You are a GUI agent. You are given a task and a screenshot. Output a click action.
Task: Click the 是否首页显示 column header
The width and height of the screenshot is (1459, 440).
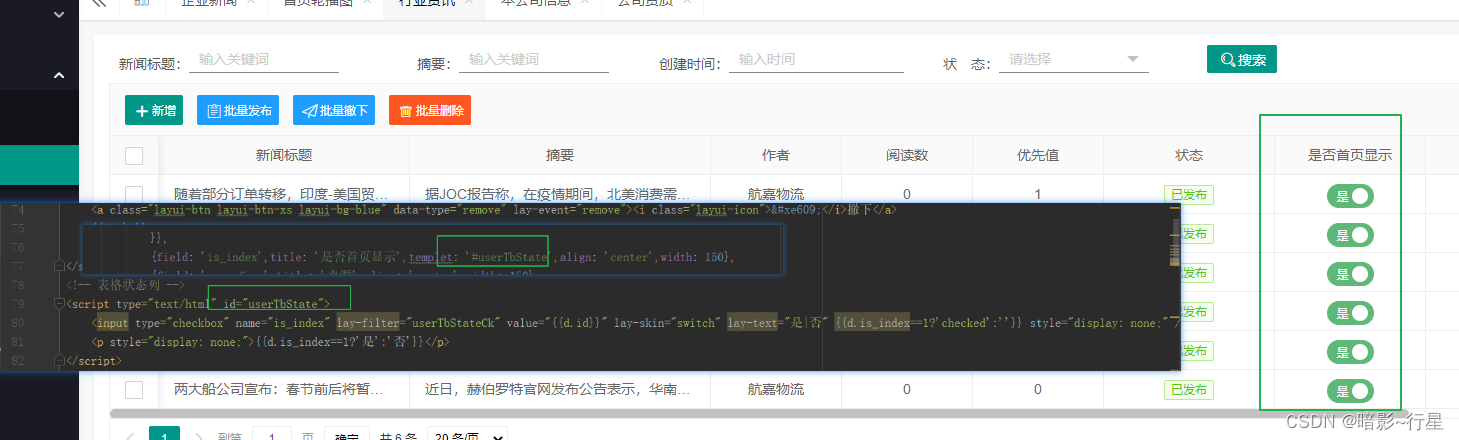[x=1350, y=155]
